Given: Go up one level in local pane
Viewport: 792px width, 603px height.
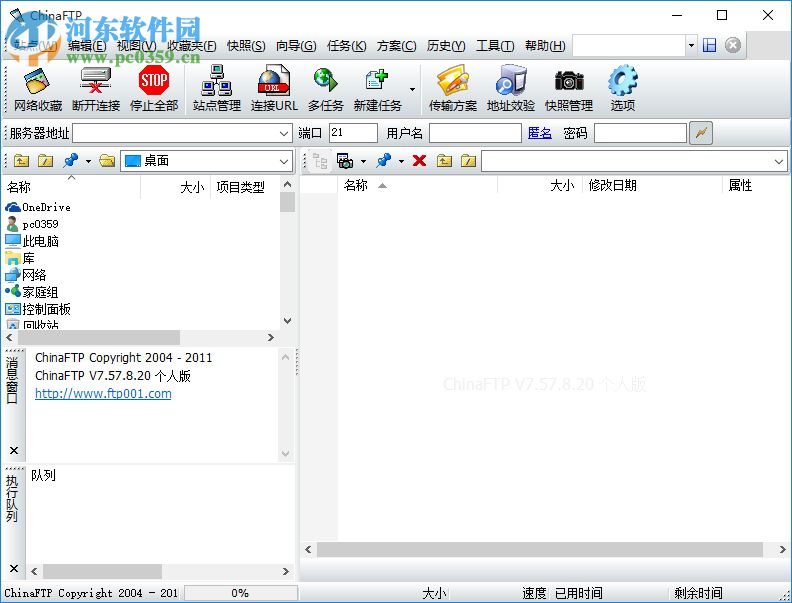Looking at the screenshot, I should pyautogui.click(x=21, y=161).
